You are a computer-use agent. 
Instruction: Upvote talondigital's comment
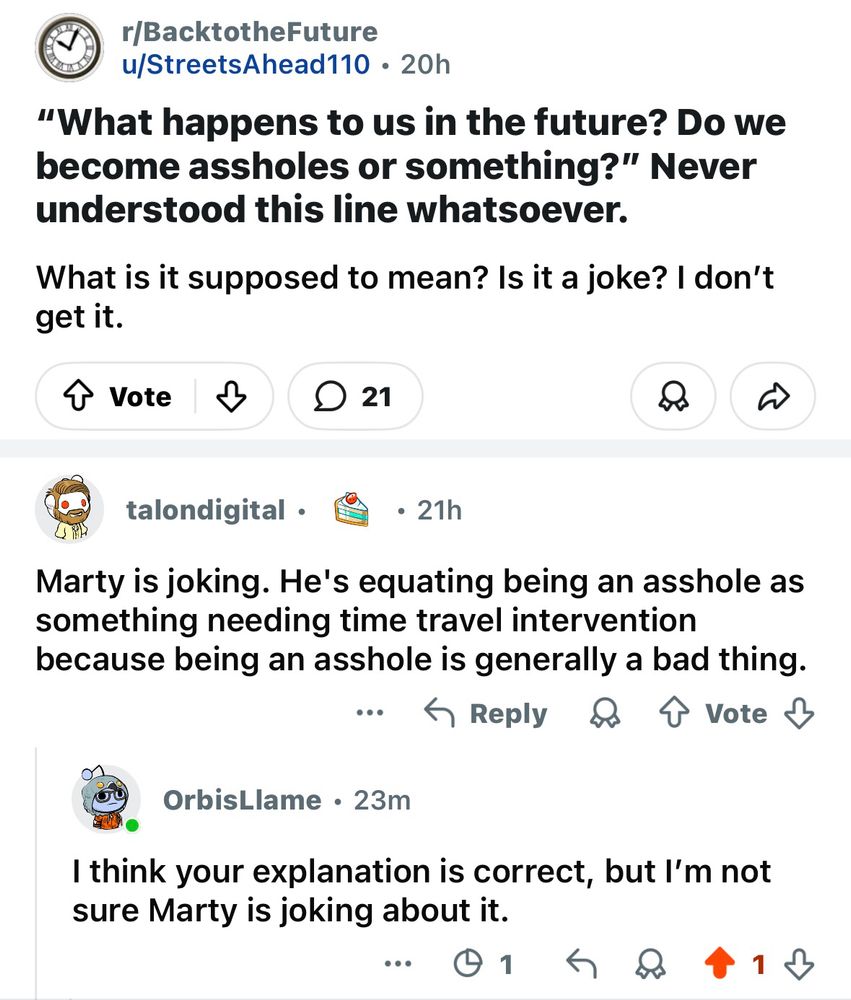point(673,713)
